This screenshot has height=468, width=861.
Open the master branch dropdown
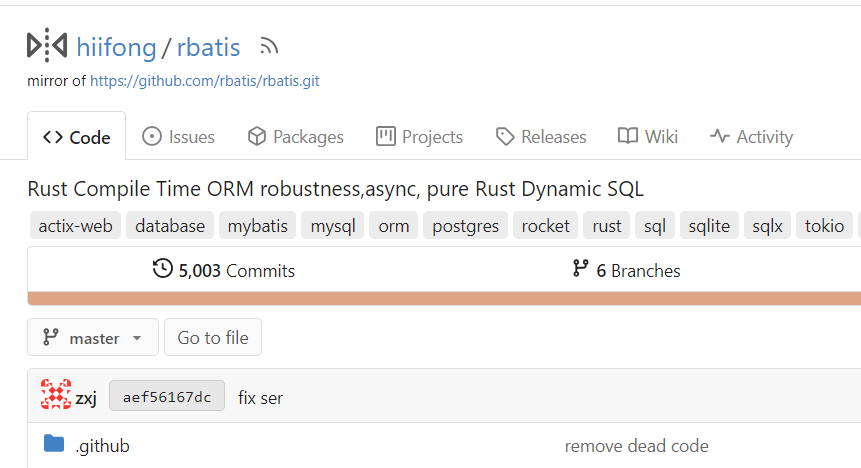pos(93,337)
